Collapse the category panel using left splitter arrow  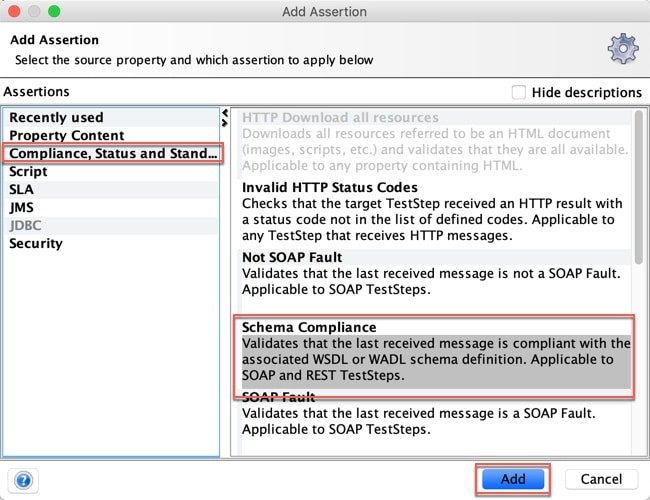pyautogui.click(x=225, y=113)
